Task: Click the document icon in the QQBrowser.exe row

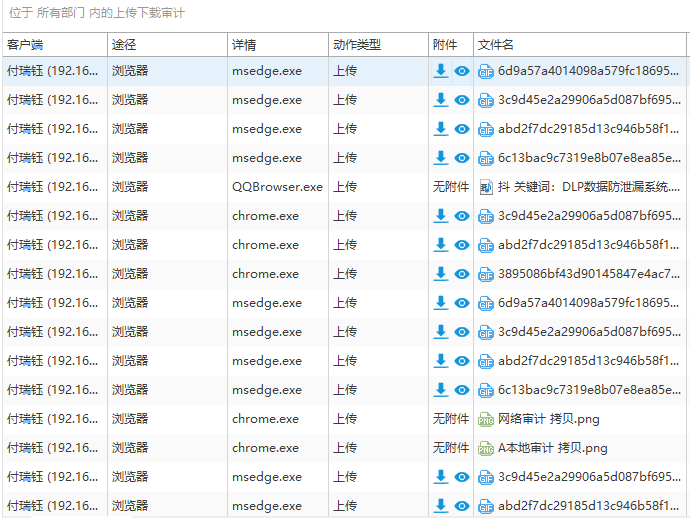Action: [x=486, y=187]
